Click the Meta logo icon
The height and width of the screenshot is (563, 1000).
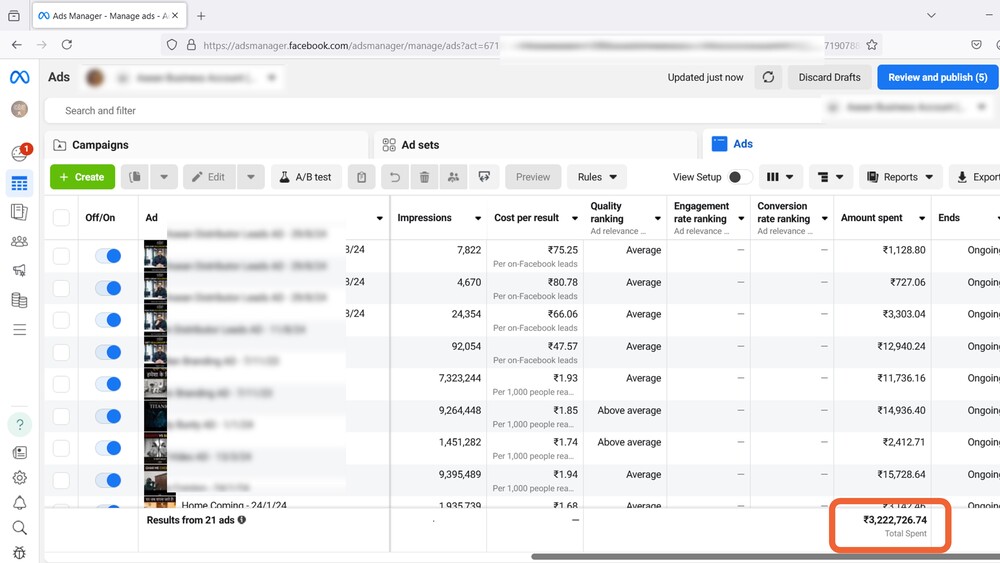(19, 78)
